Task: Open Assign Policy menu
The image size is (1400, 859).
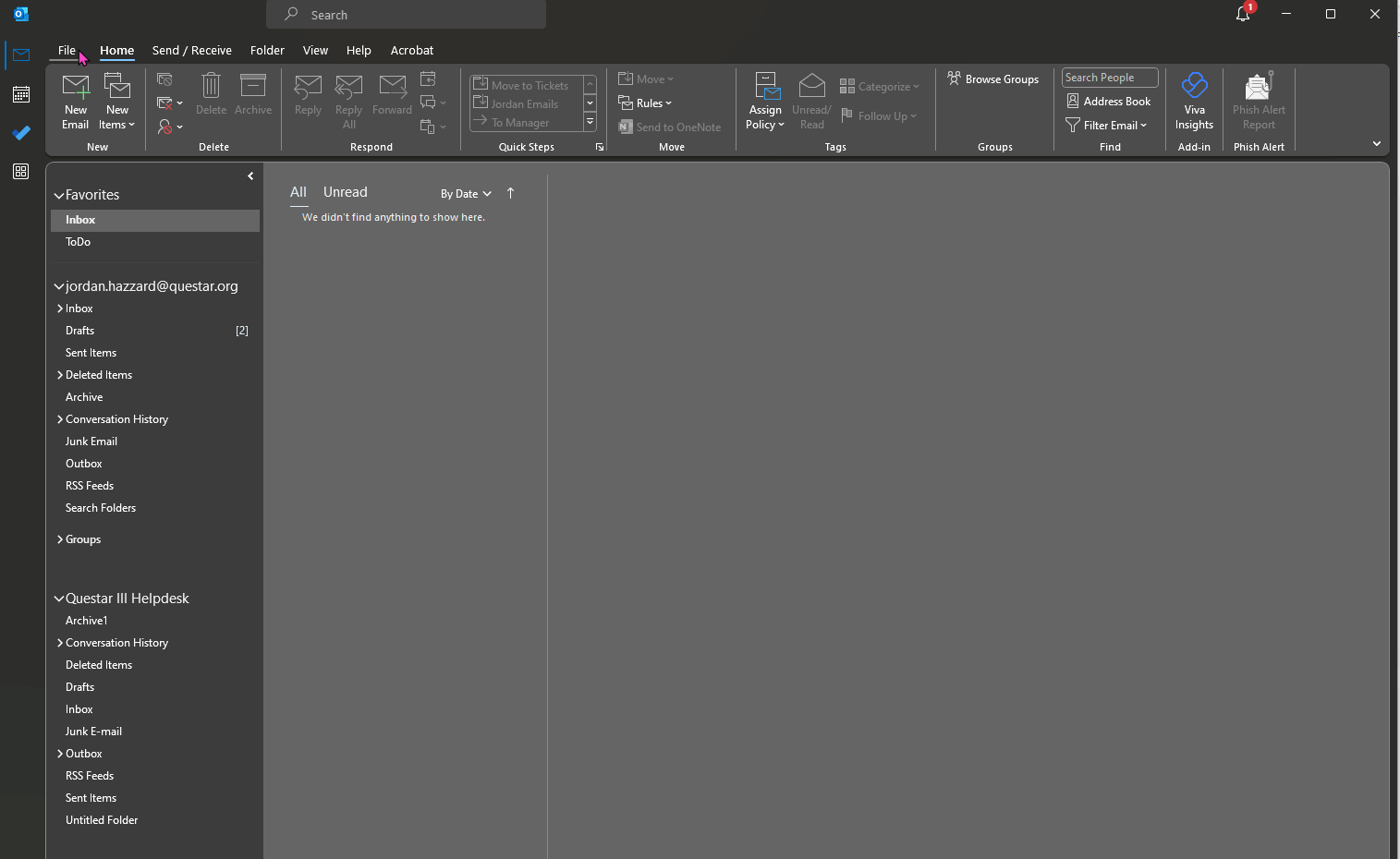Action: click(765, 102)
